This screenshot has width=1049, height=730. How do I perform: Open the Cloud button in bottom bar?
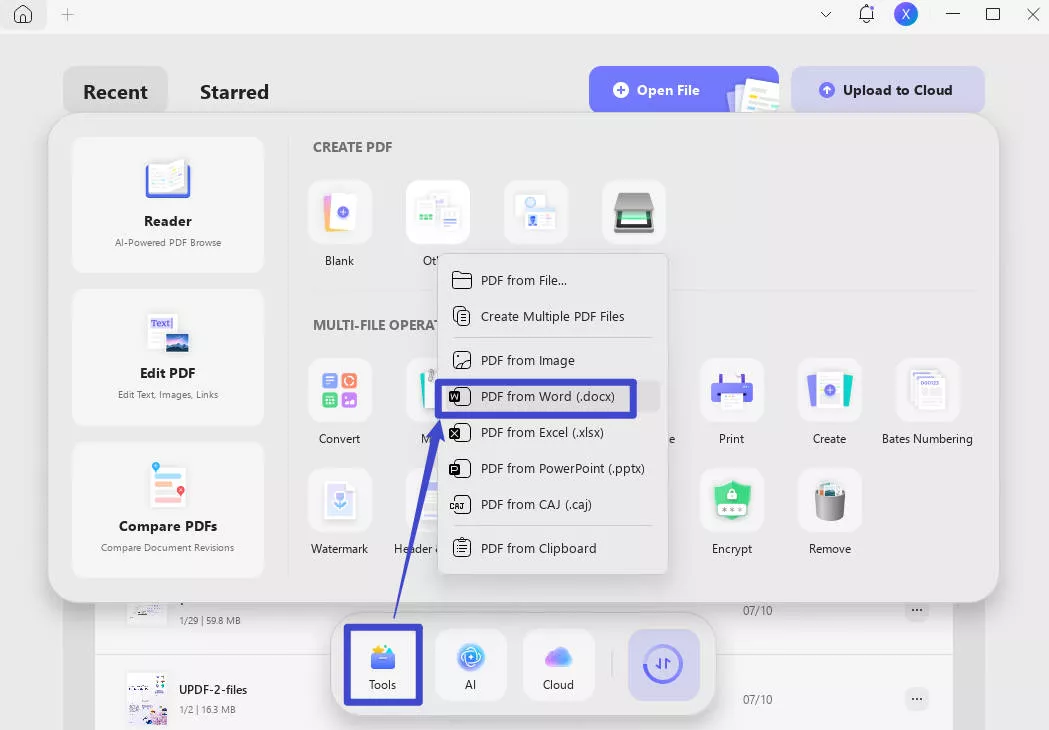click(558, 665)
